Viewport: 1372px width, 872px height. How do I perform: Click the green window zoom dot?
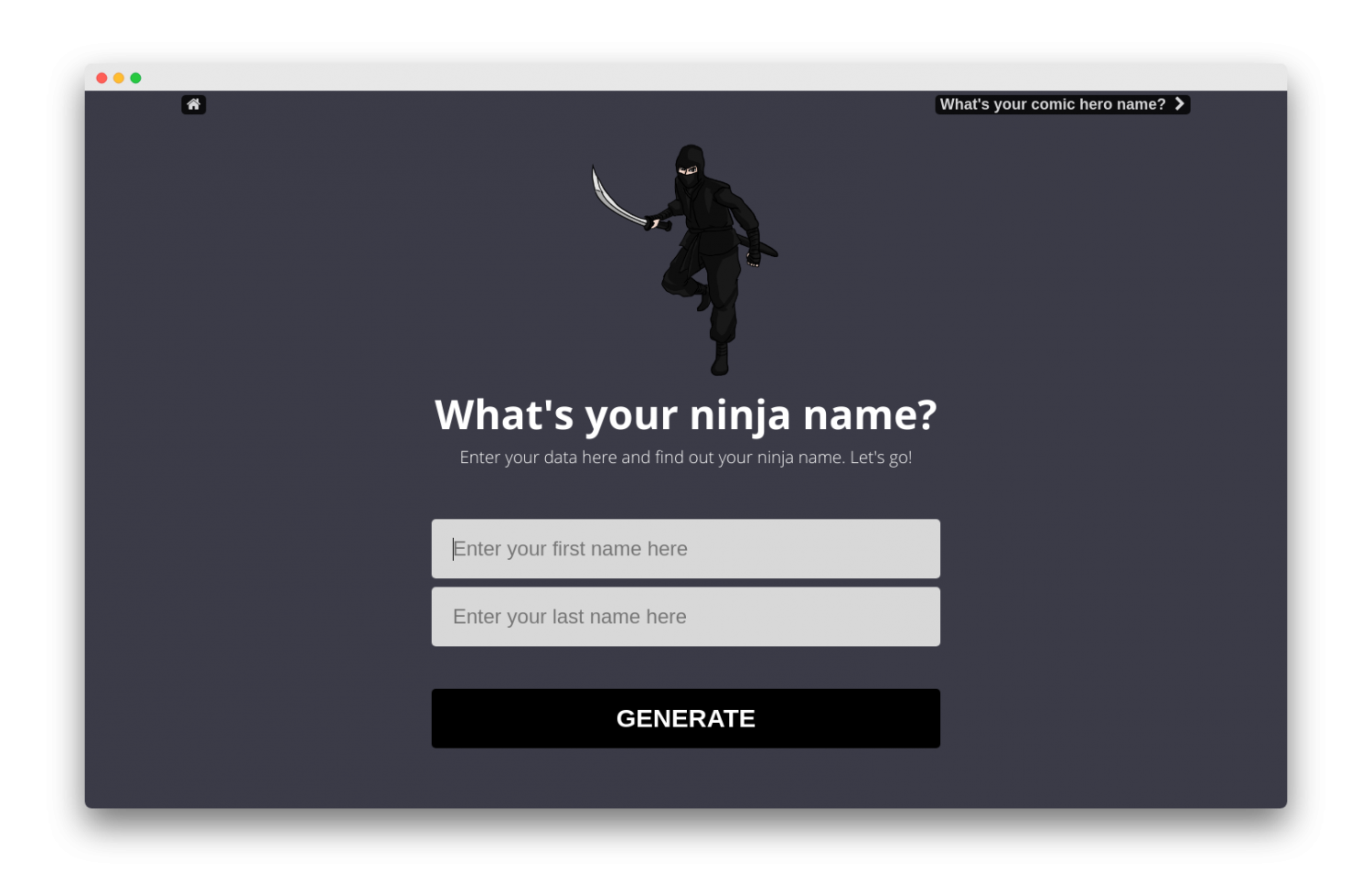[135, 78]
